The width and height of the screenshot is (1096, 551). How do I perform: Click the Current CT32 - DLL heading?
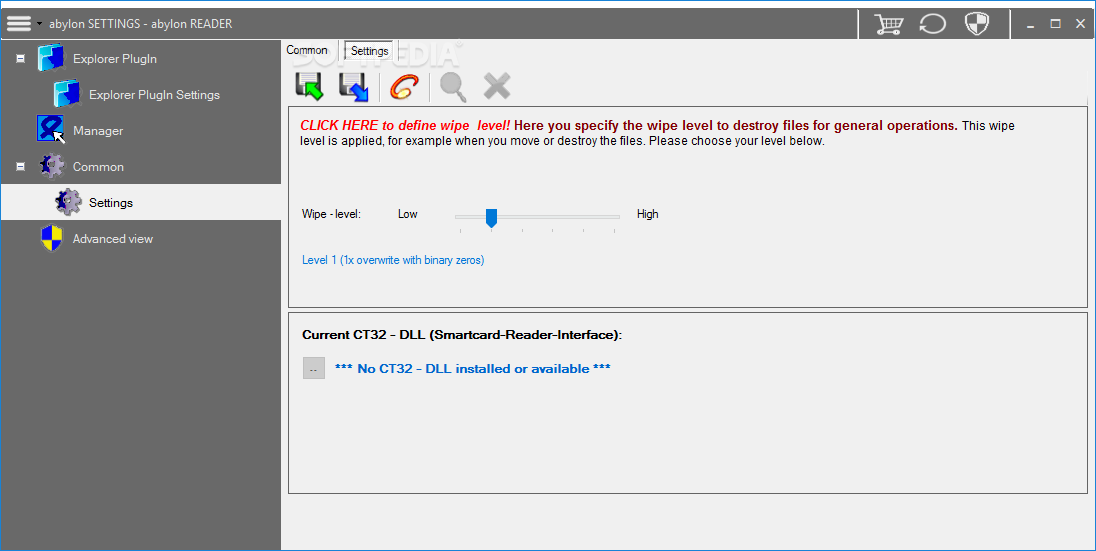462,335
